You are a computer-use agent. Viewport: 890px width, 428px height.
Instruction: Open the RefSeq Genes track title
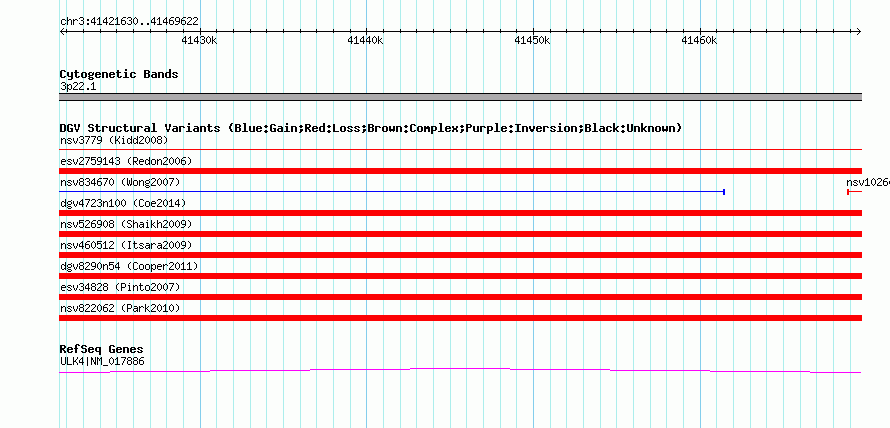pos(102,349)
